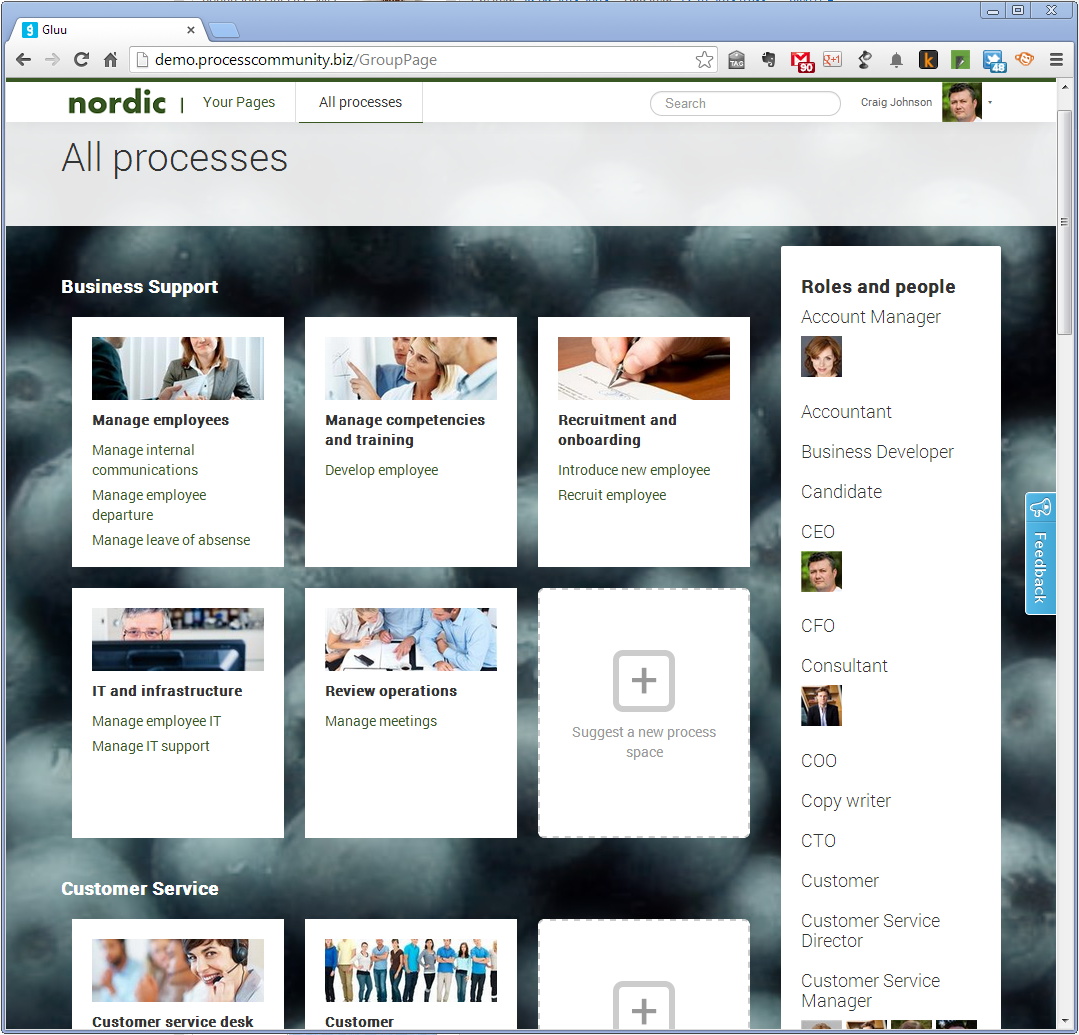Screen dimensions: 1079x1035
Task: Click Manage employees card image
Action: 178,368
